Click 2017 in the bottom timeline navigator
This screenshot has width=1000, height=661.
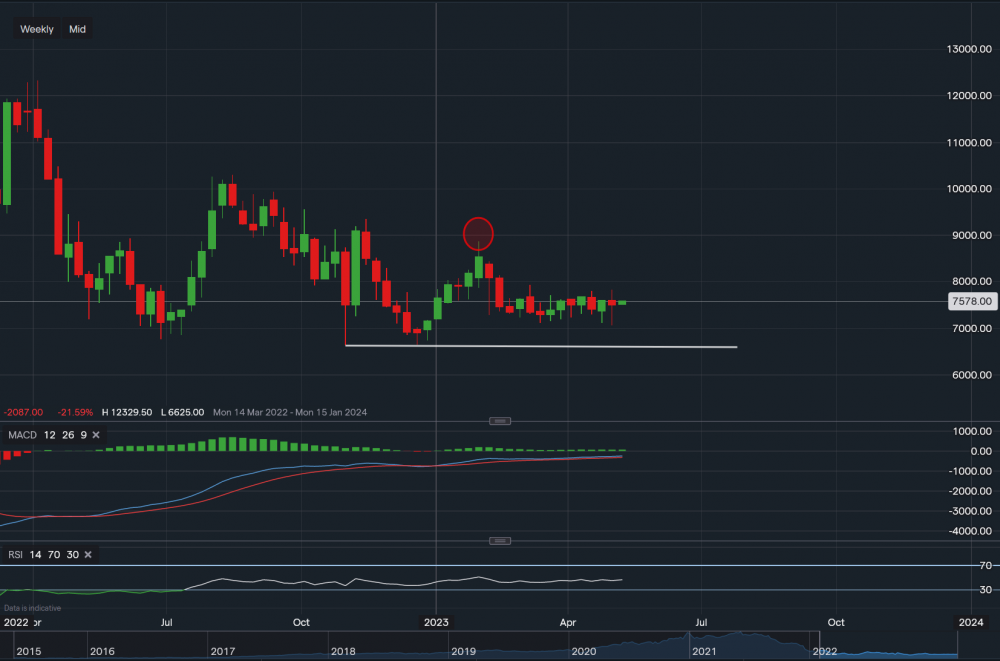(x=223, y=651)
